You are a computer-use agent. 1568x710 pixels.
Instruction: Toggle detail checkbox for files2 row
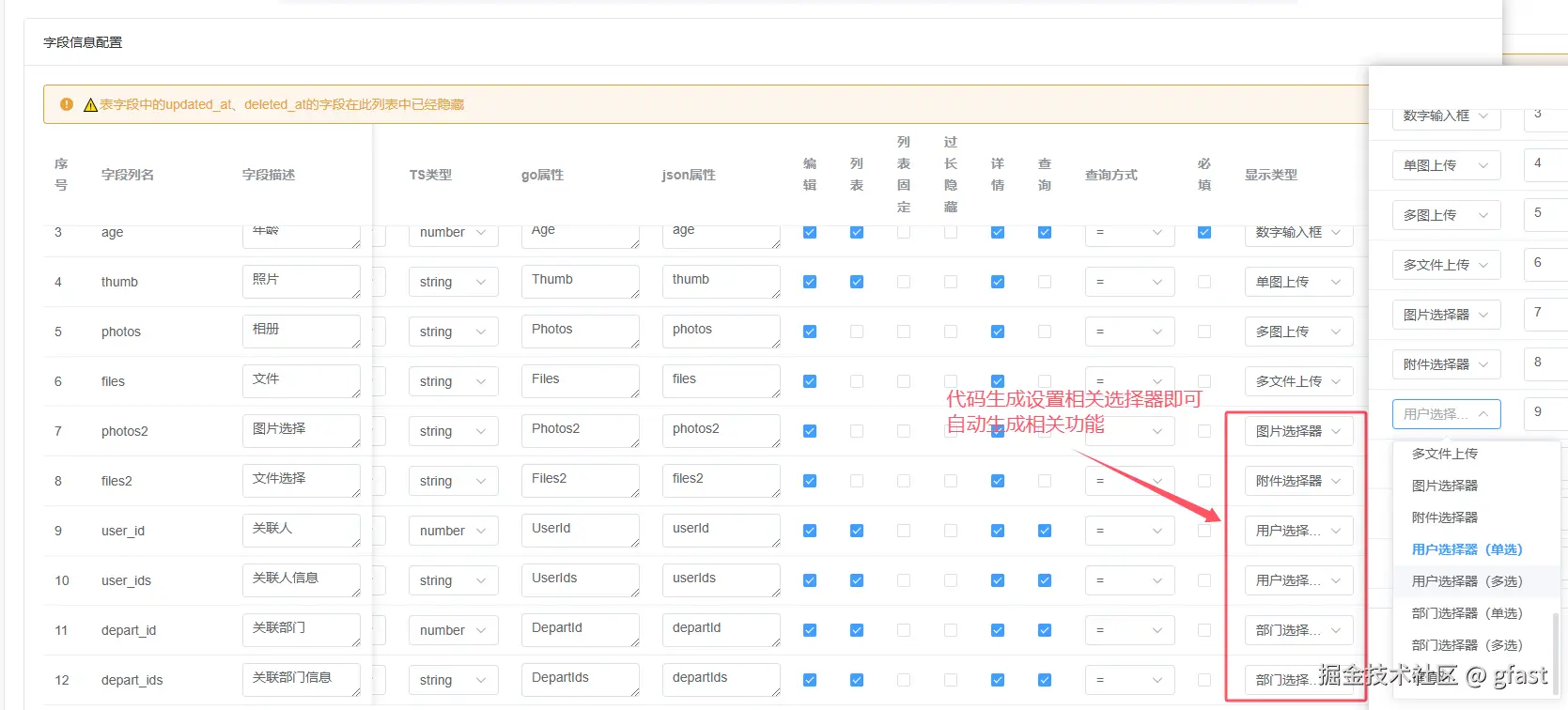(x=998, y=481)
